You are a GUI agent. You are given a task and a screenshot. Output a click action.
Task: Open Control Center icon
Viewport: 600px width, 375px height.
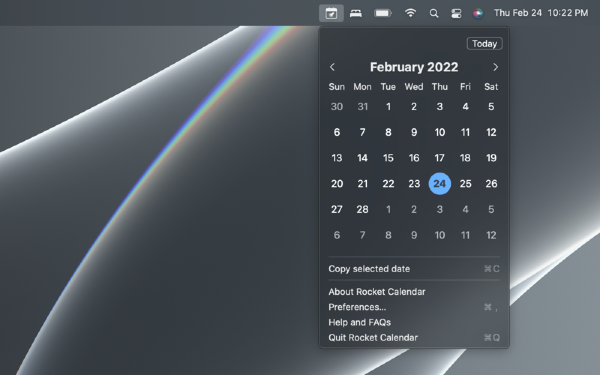click(x=456, y=13)
